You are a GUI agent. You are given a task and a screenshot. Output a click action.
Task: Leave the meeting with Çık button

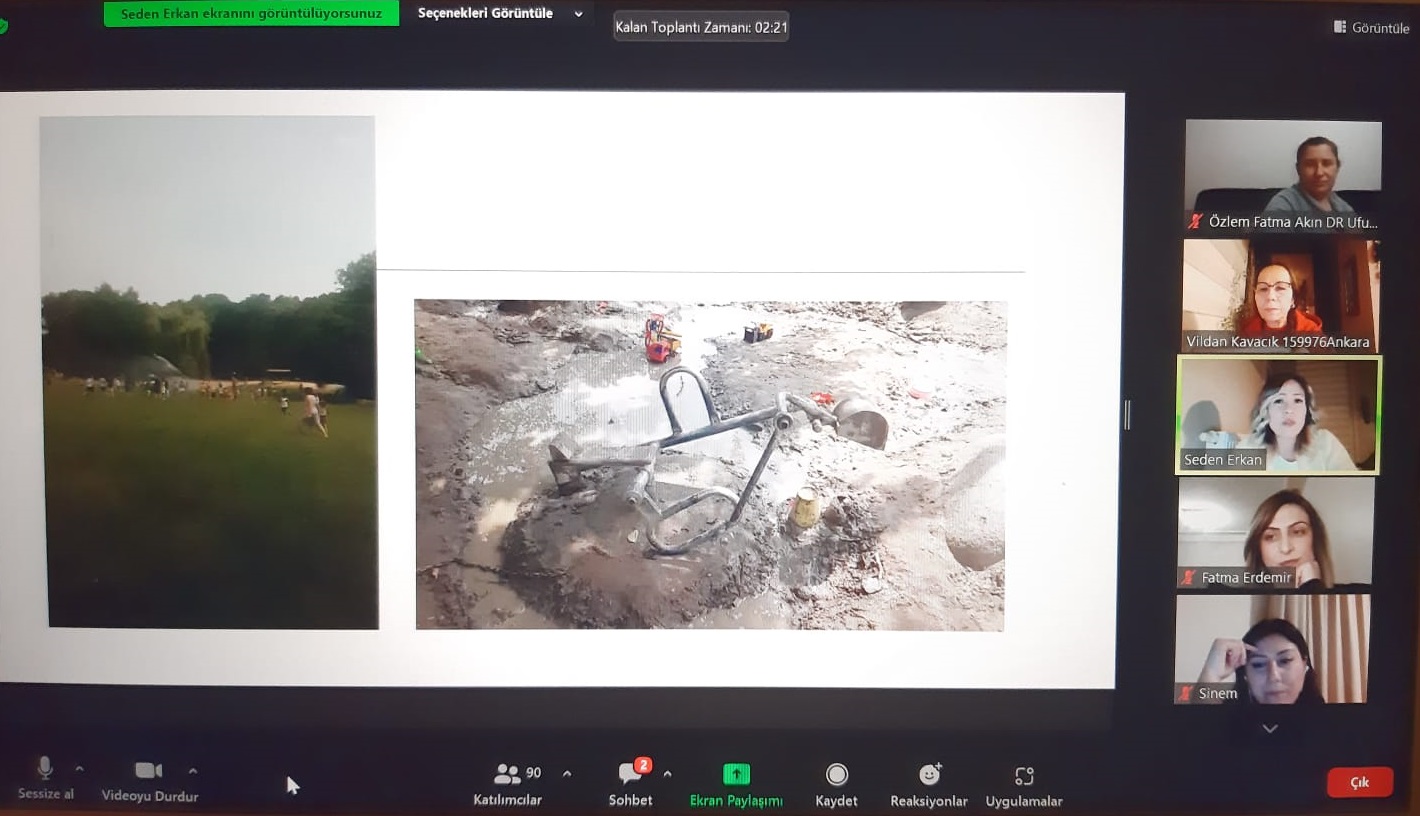pyautogui.click(x=1360, y=782)
